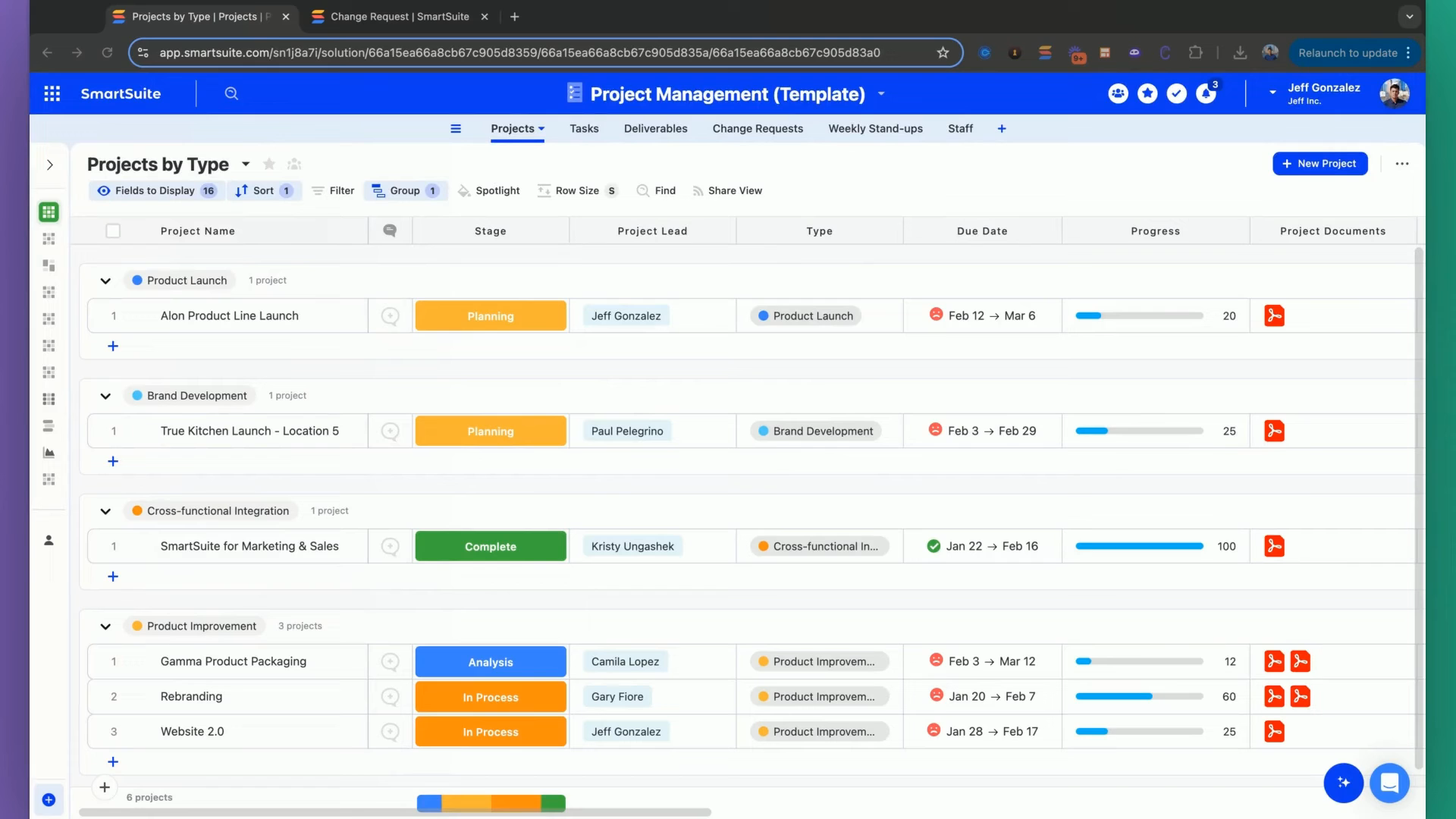The width and height of the screenshot is (1456, 819).
Task: Open Fields to Display visibility settings
Action: (156, 191)
